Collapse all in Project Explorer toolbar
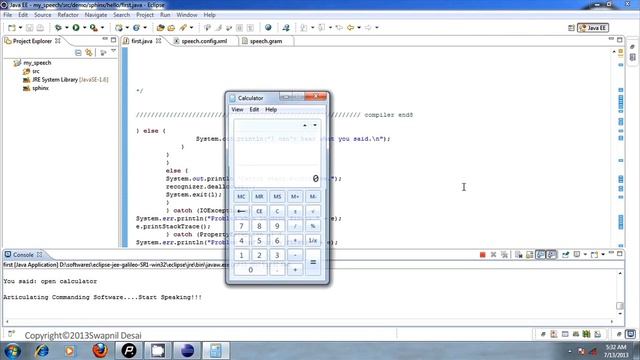 [78, 53]
